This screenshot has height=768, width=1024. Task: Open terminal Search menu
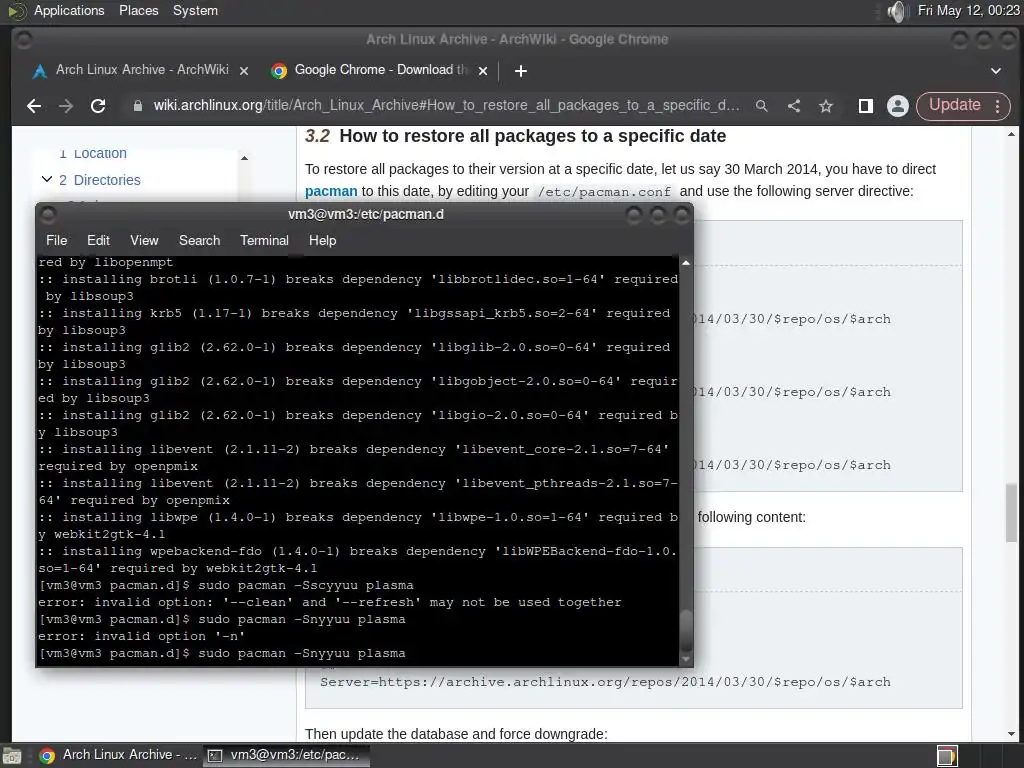(x=199, y=240)
